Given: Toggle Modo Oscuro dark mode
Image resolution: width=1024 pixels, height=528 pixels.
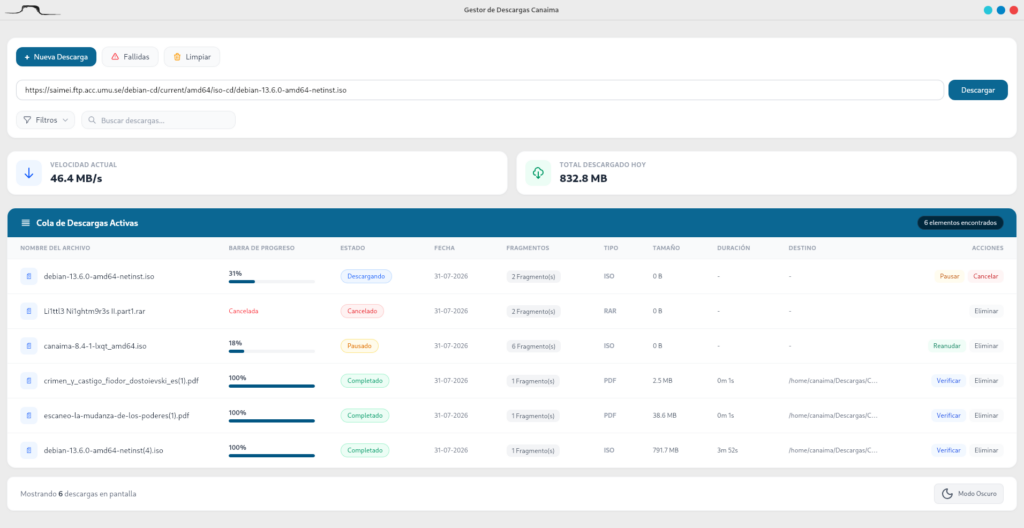Looking at the screenshot, I should (968, 493).
